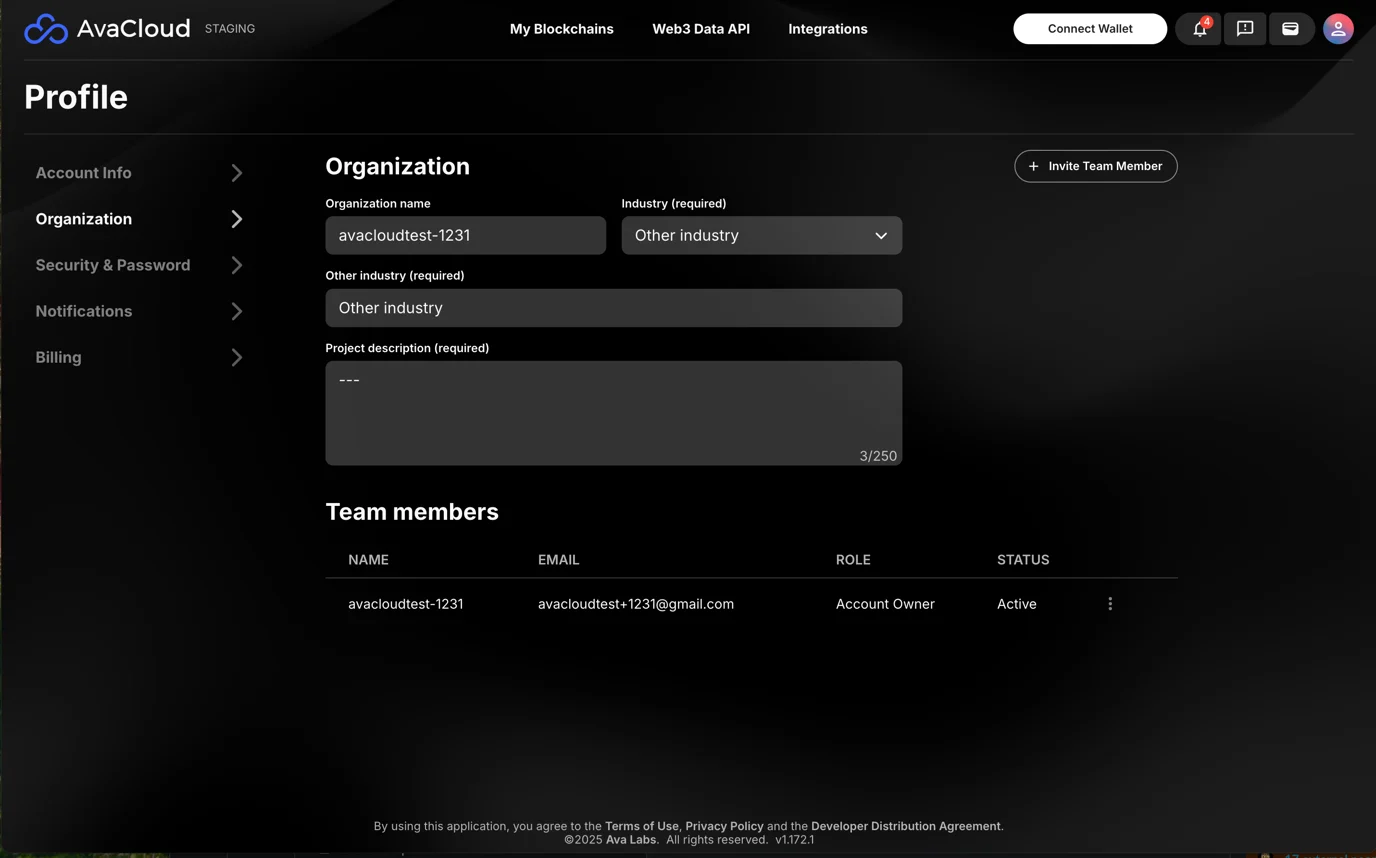Click inside the Organization name field
The height and width of the screenshot is (858, 1376).
[465, 235]
